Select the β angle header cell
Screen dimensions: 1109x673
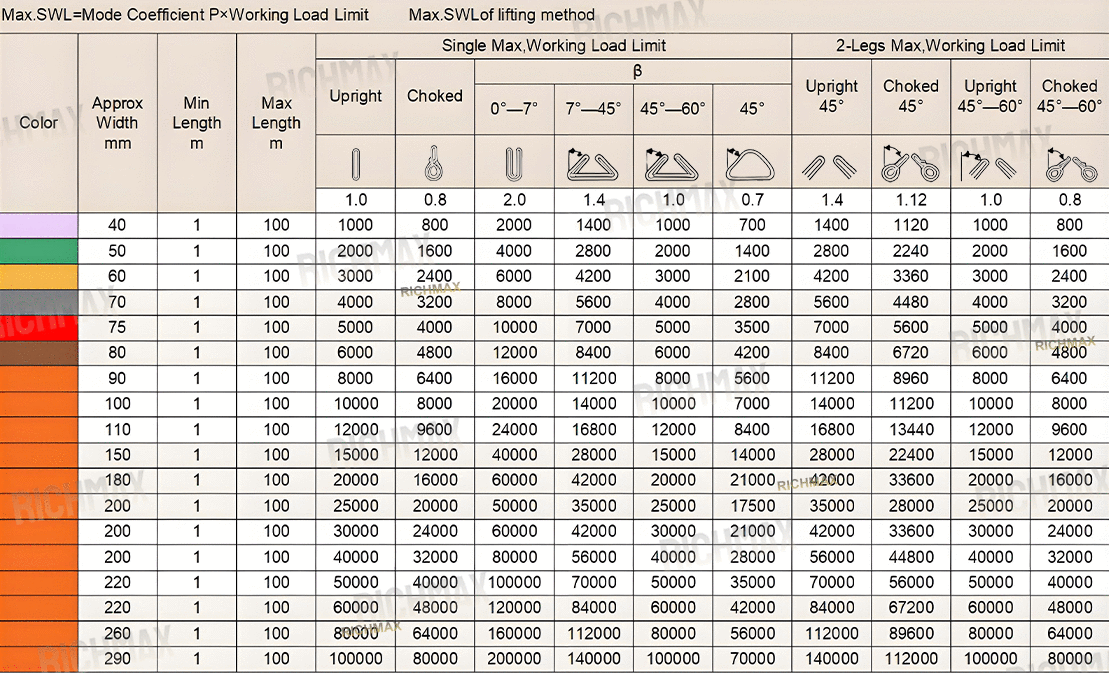click(x=633, y=71)
